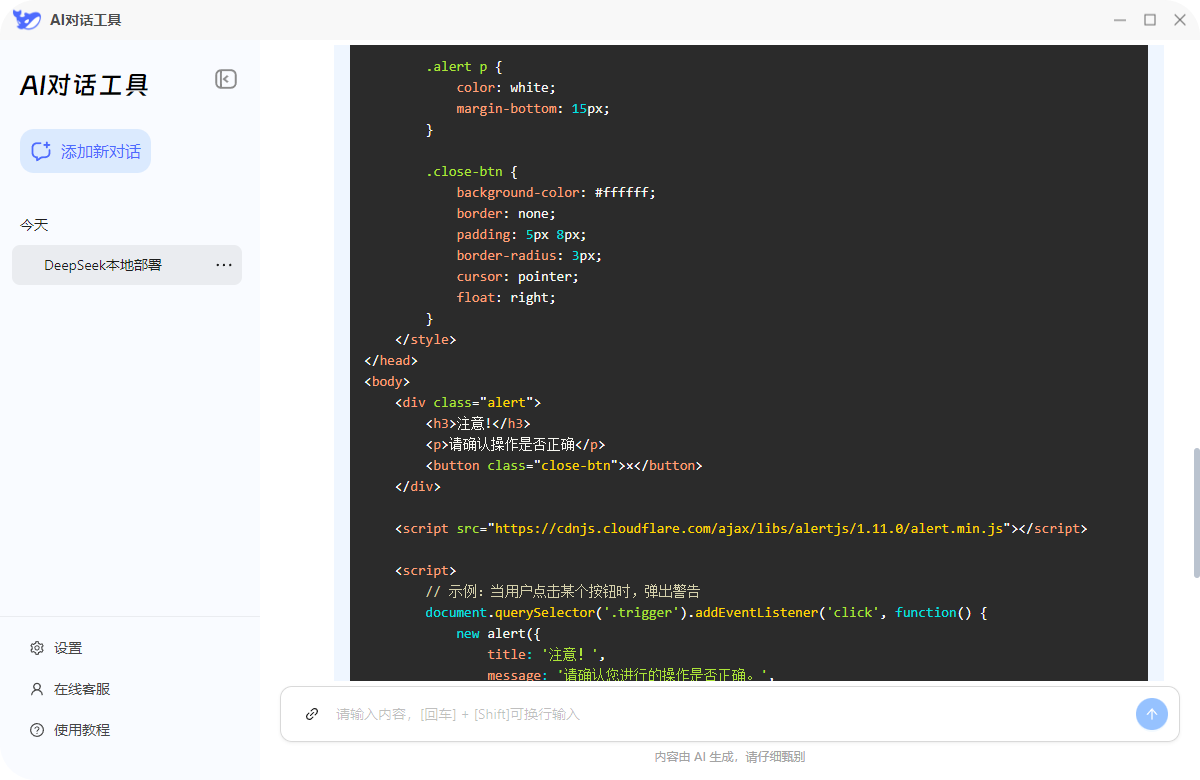Click the 内容由 AI 生成 disclaimer text

730,757
